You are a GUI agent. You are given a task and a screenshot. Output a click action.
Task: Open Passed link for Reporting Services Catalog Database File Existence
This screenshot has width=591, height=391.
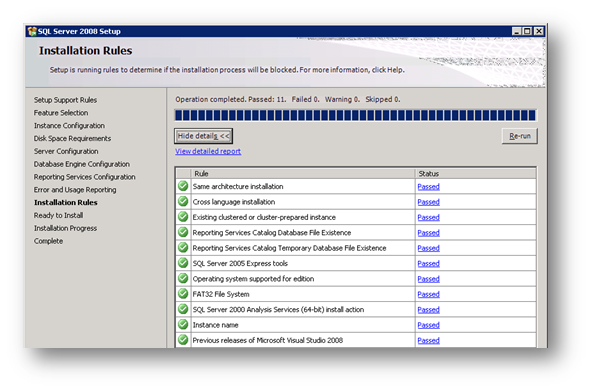point(429,233)
